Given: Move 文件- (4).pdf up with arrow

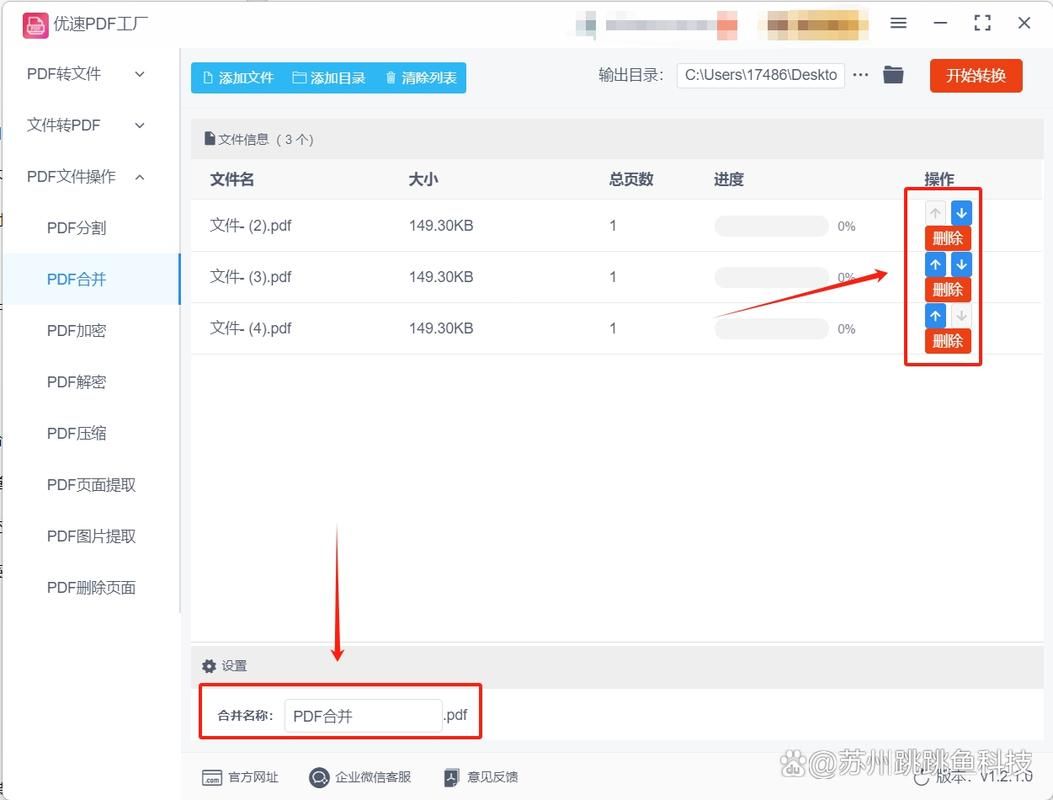Looking at the screenshot, I should 935,316.
